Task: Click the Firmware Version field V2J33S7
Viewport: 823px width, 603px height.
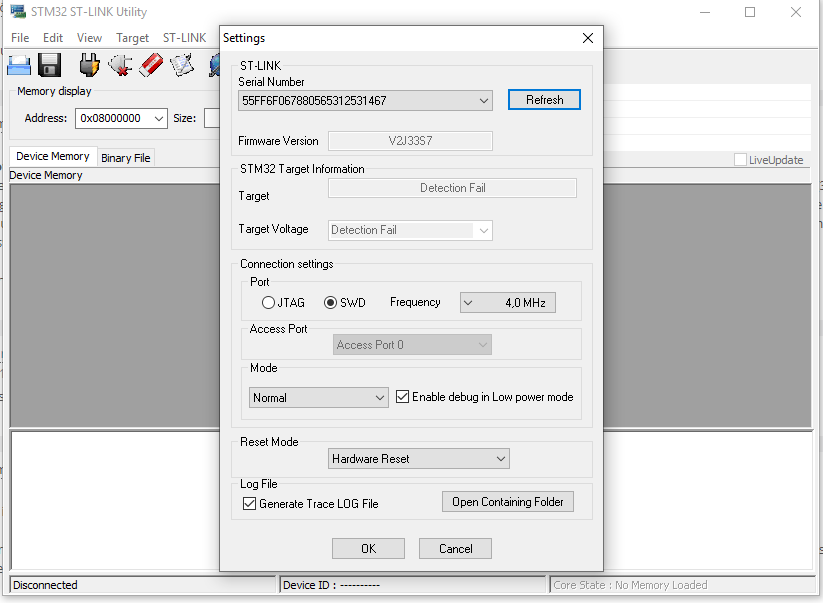Action: [410, 141]
